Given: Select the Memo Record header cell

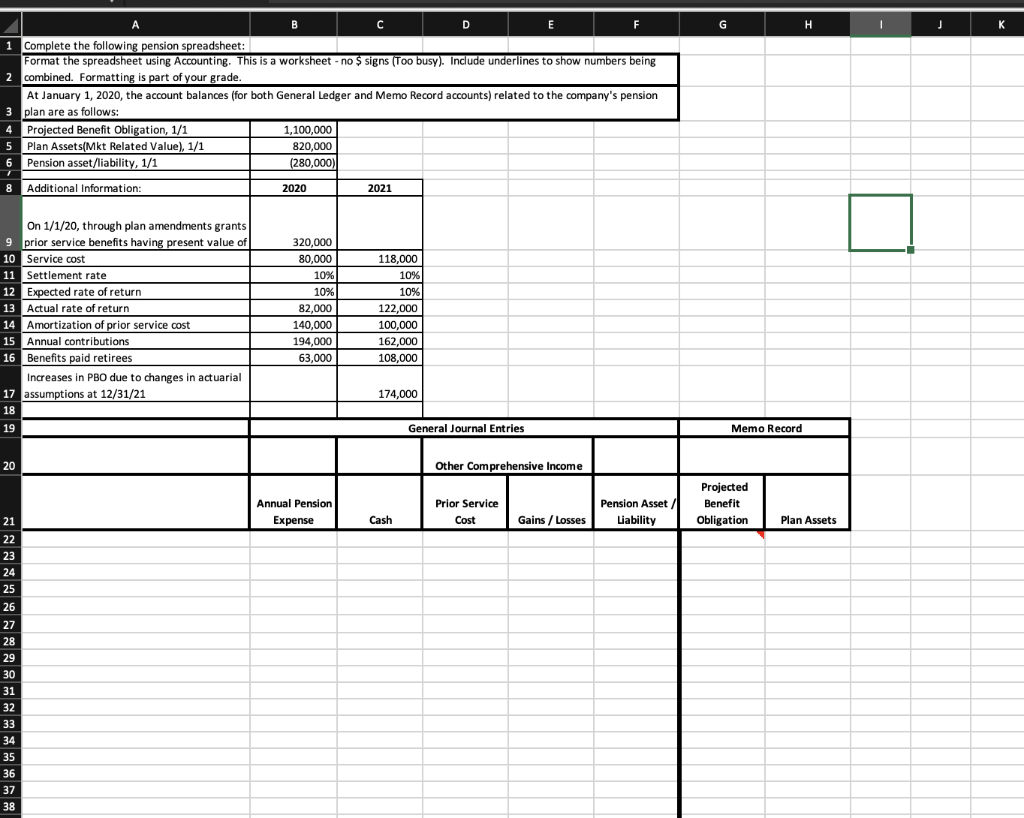Looking at the screenshot, I should point(764,428).
